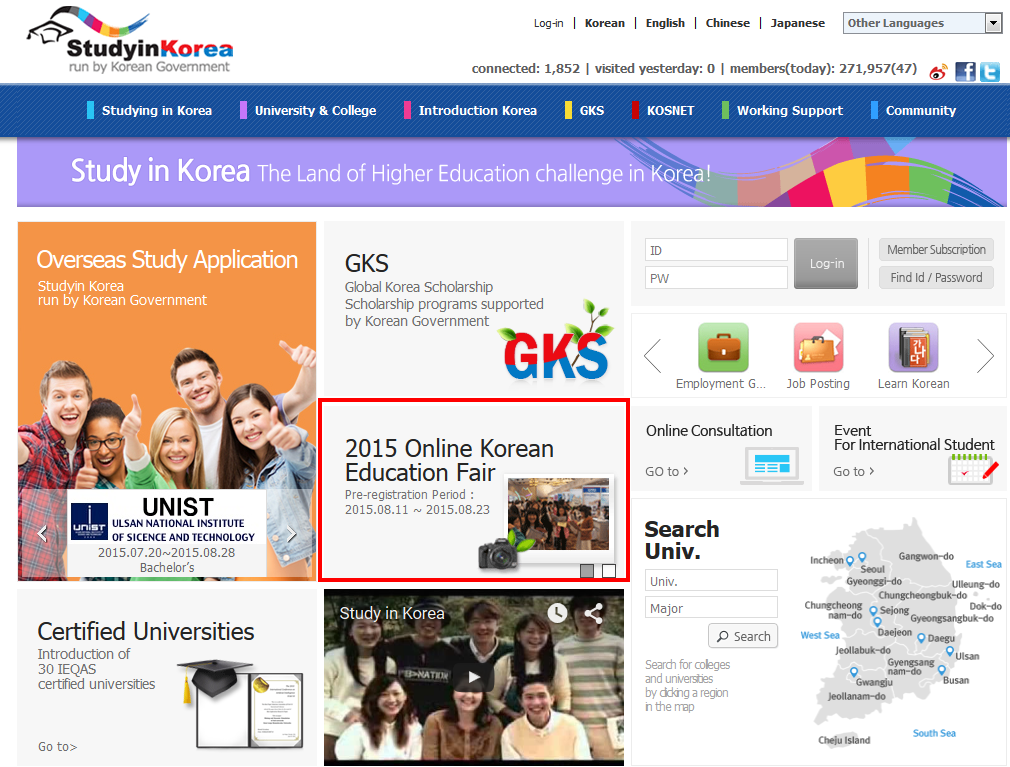Image resolution: width=1010 pixels, height=767 pixels.
Task: Focus the PW input field
Action: [x=716, y=278]
